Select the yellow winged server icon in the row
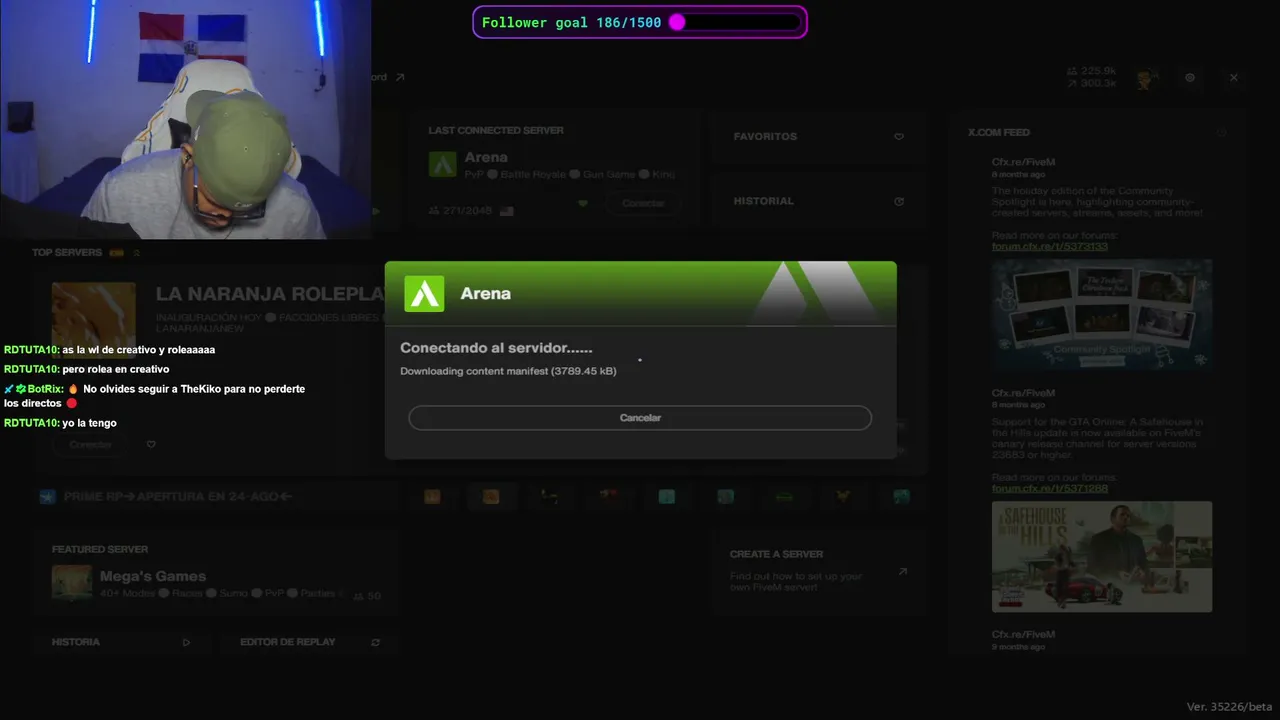This screenshot has width=1280, height=720. tap(843, 496)
